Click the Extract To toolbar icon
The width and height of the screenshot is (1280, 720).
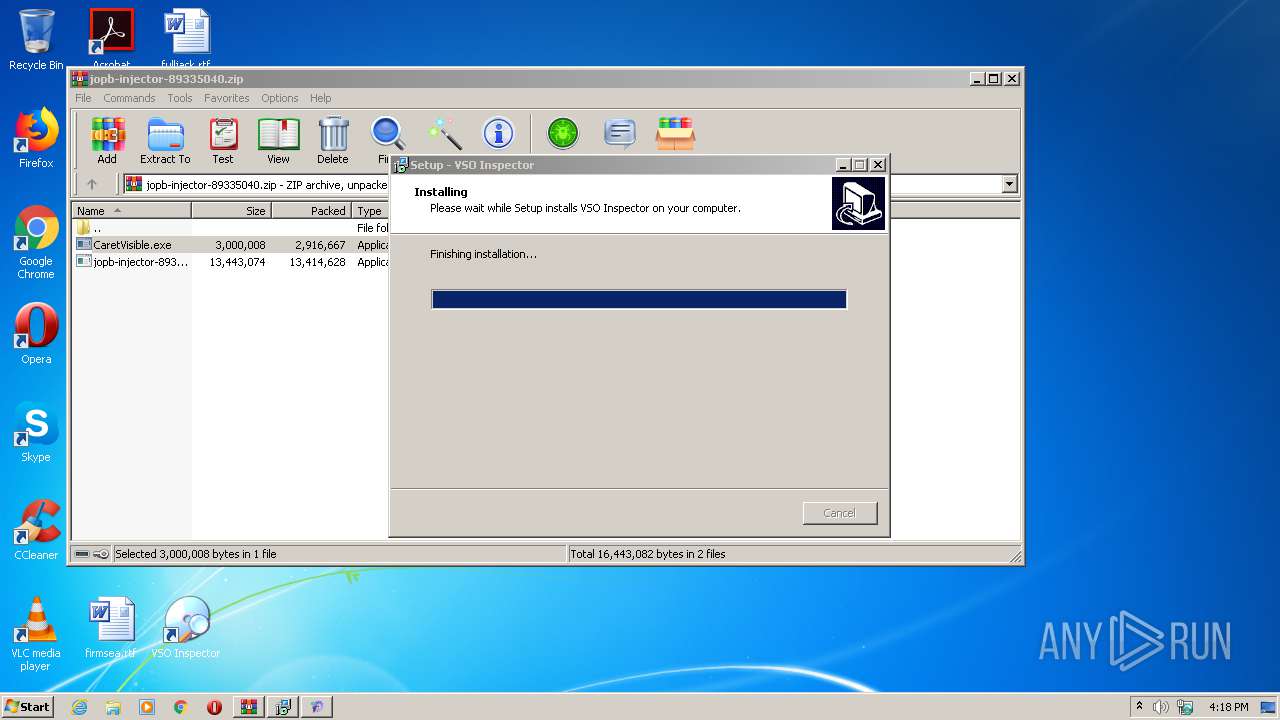pyautogui.click(x=165, y=140)
